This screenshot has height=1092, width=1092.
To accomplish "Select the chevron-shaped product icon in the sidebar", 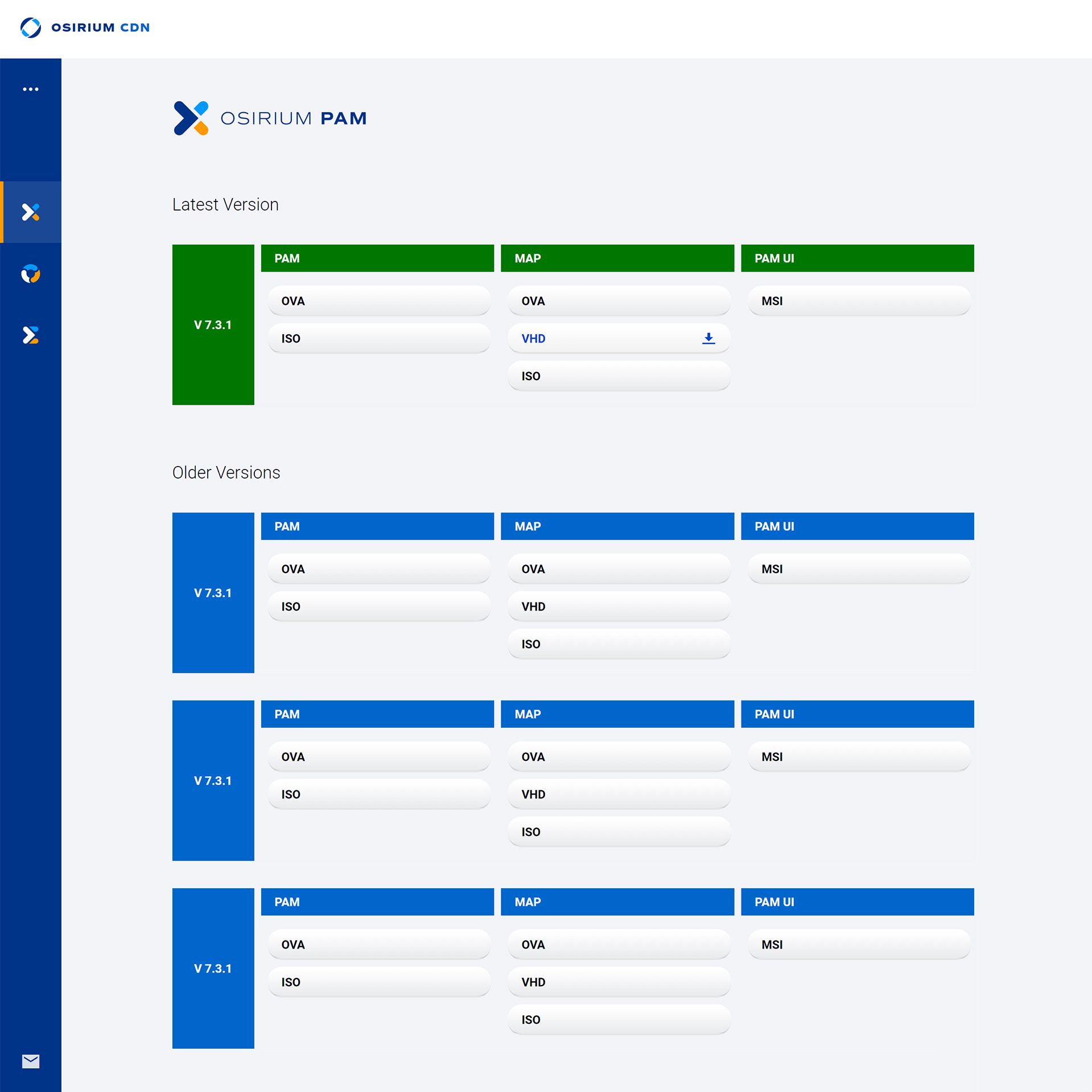I will (31, 335).
